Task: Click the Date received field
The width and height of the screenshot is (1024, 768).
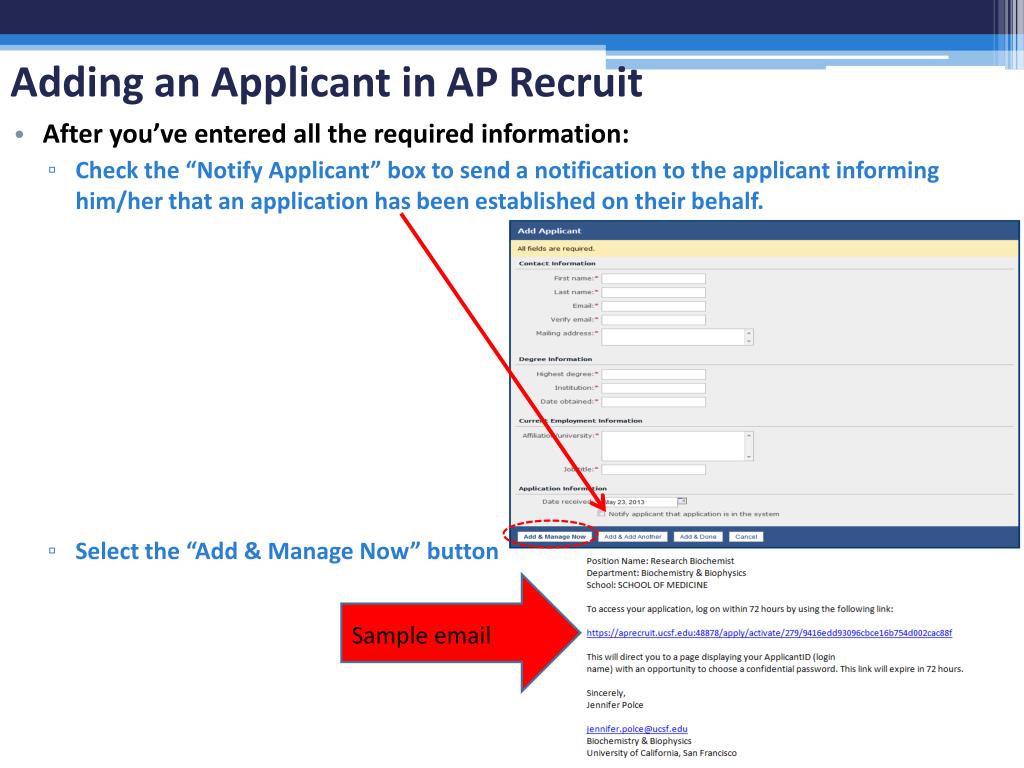Action: 639,502
